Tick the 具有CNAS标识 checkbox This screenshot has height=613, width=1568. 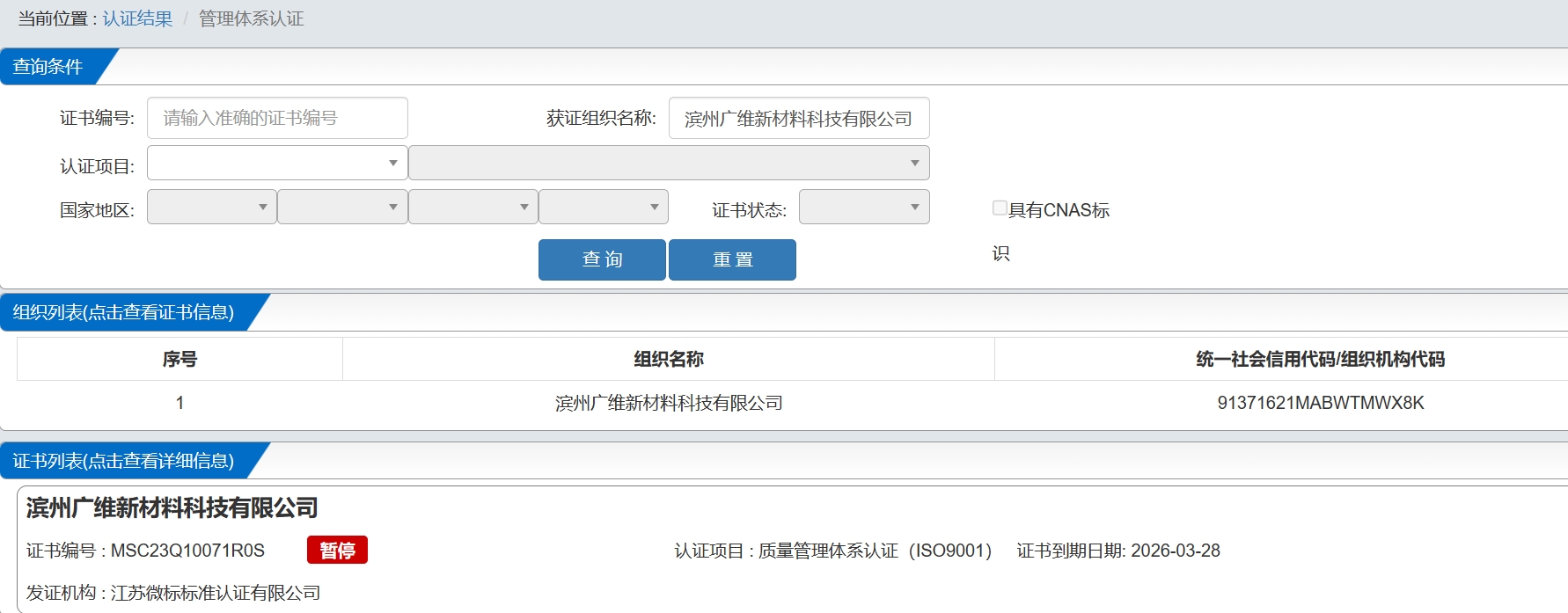click(x=1000, y=208)
